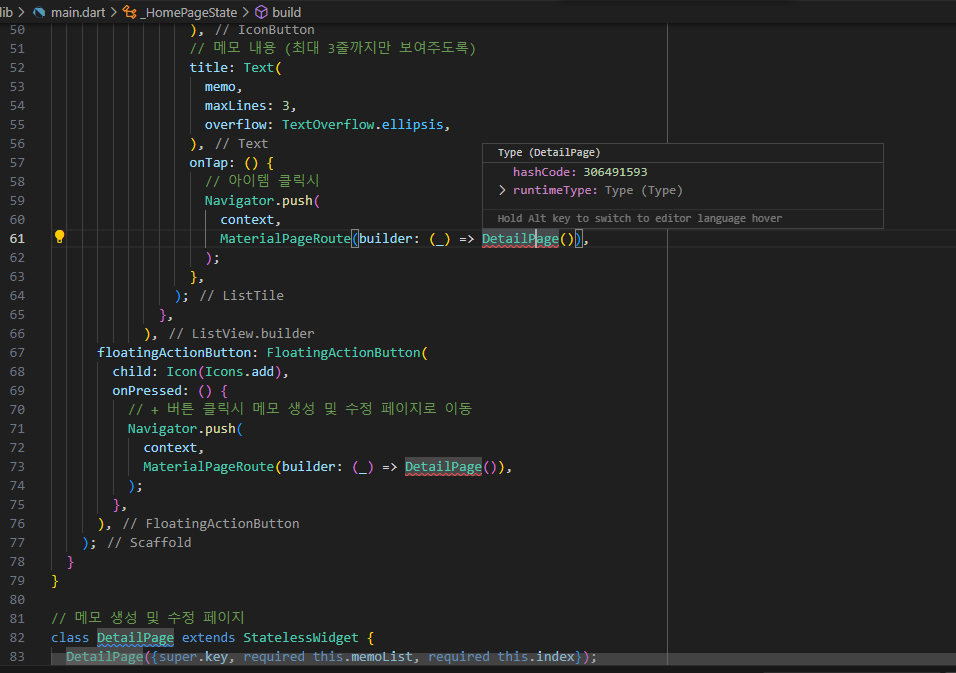
Task: Click hashCode value 306491593 in hover
Action: coord(615,172)
